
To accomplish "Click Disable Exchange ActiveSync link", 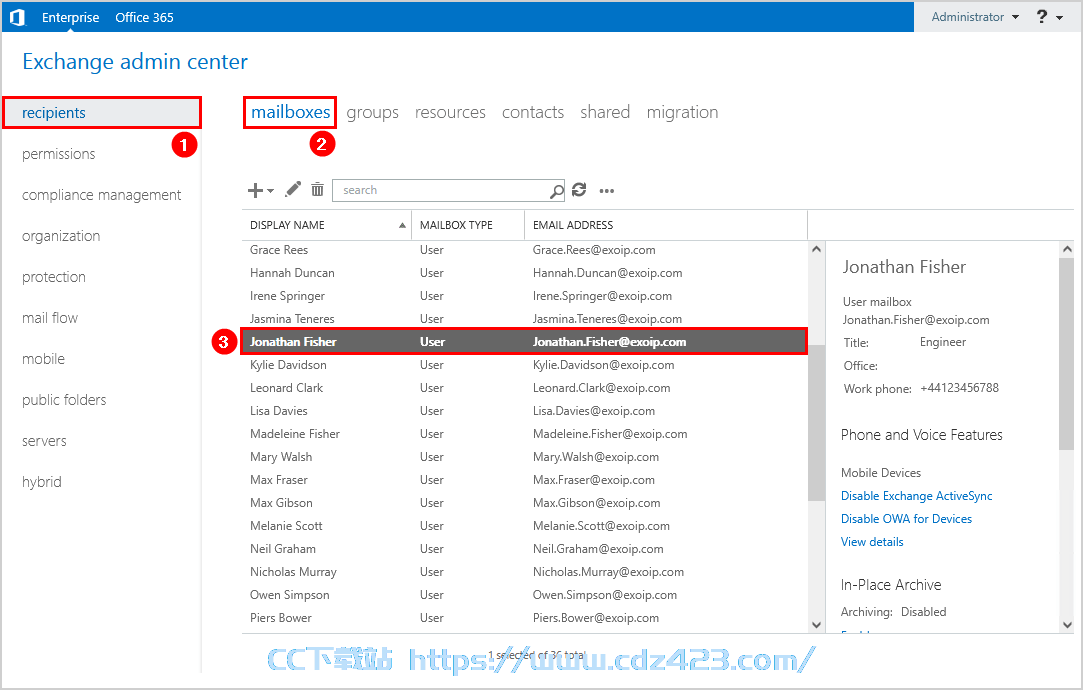I will 917,496.
